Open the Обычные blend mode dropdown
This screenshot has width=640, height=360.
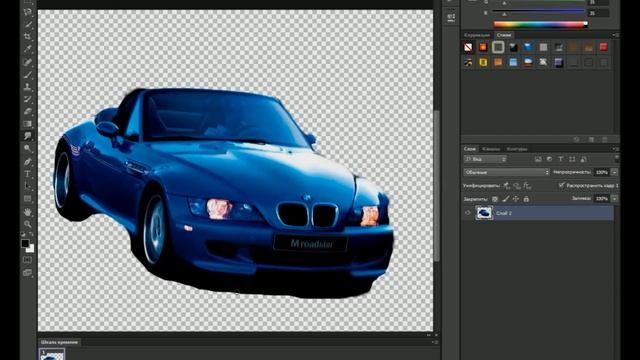pyautogui.click(x=507, y=172)
